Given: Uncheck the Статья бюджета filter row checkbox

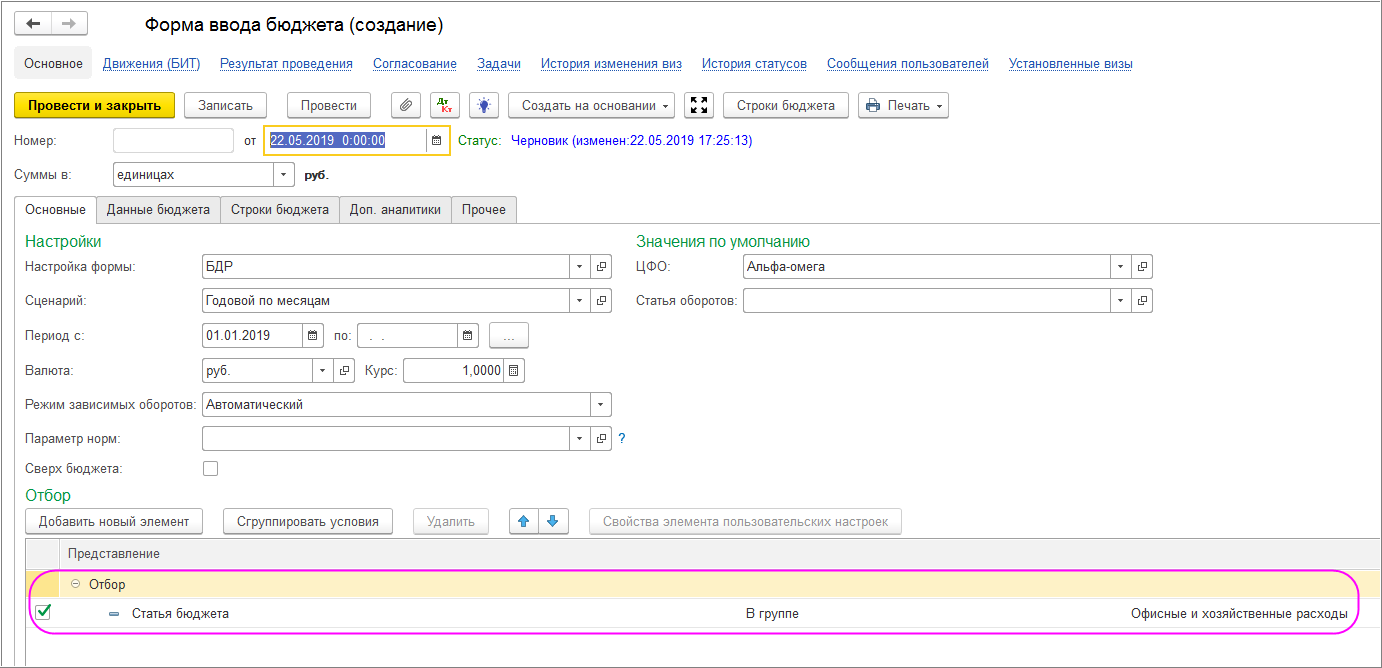Looking at the screenshot, I should (44, 613).
